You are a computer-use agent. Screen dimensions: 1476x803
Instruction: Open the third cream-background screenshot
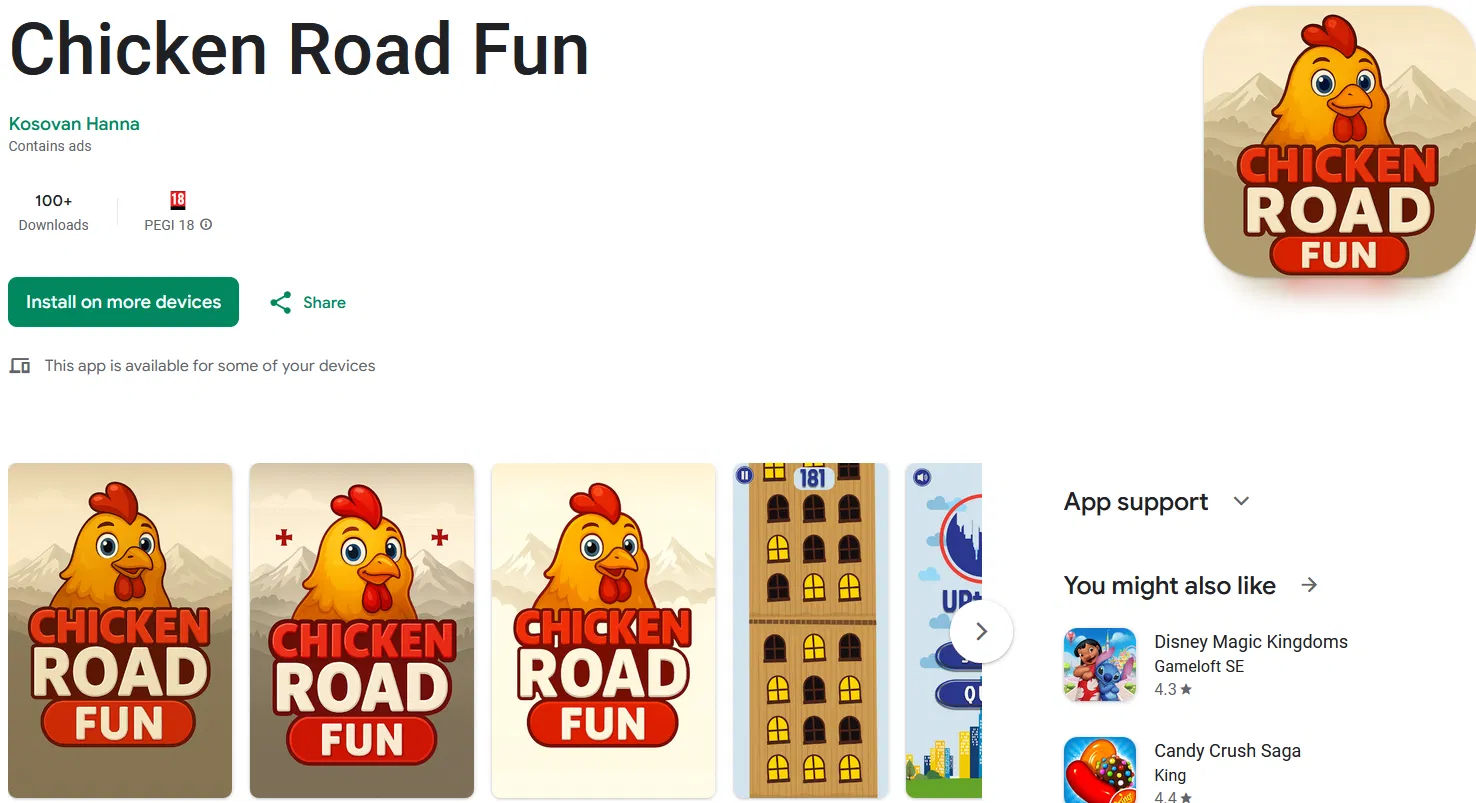tap(603, 630)
